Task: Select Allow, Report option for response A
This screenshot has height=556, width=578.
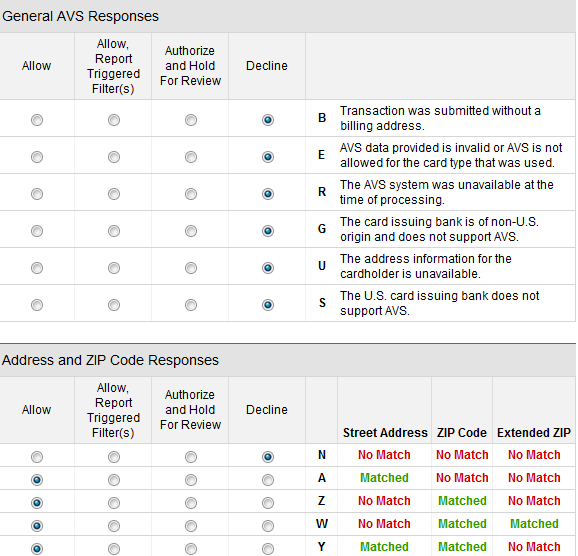Action: point(114,480)
